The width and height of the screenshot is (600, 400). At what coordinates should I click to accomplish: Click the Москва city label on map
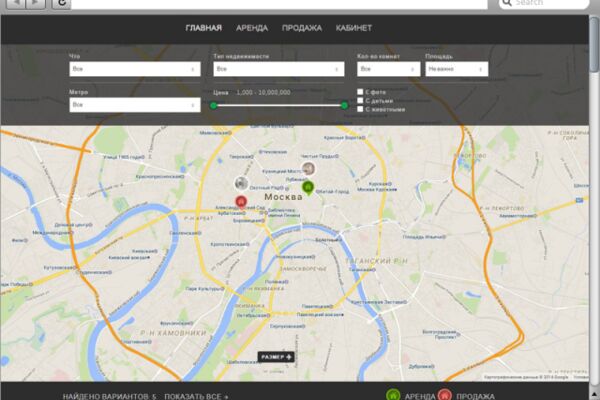[283, 197]
